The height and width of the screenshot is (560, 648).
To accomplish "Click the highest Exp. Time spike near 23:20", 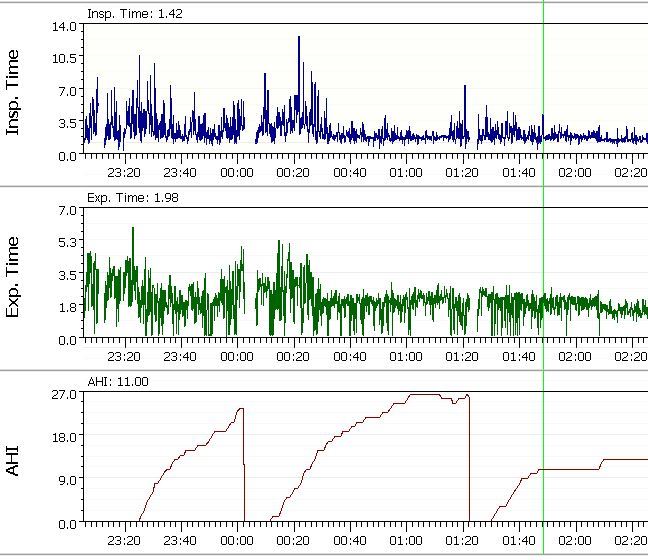I will point(132,229).
